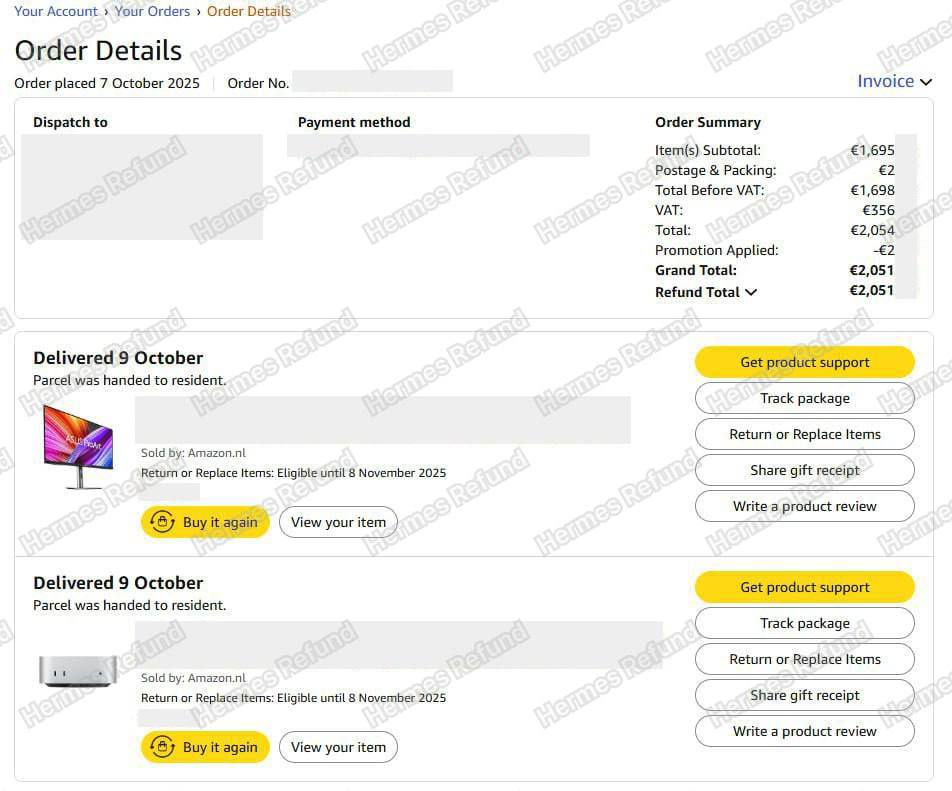952x791 pixels.
Task: Click Buy it again for the Mac mini
Action: tap(205, 747)
